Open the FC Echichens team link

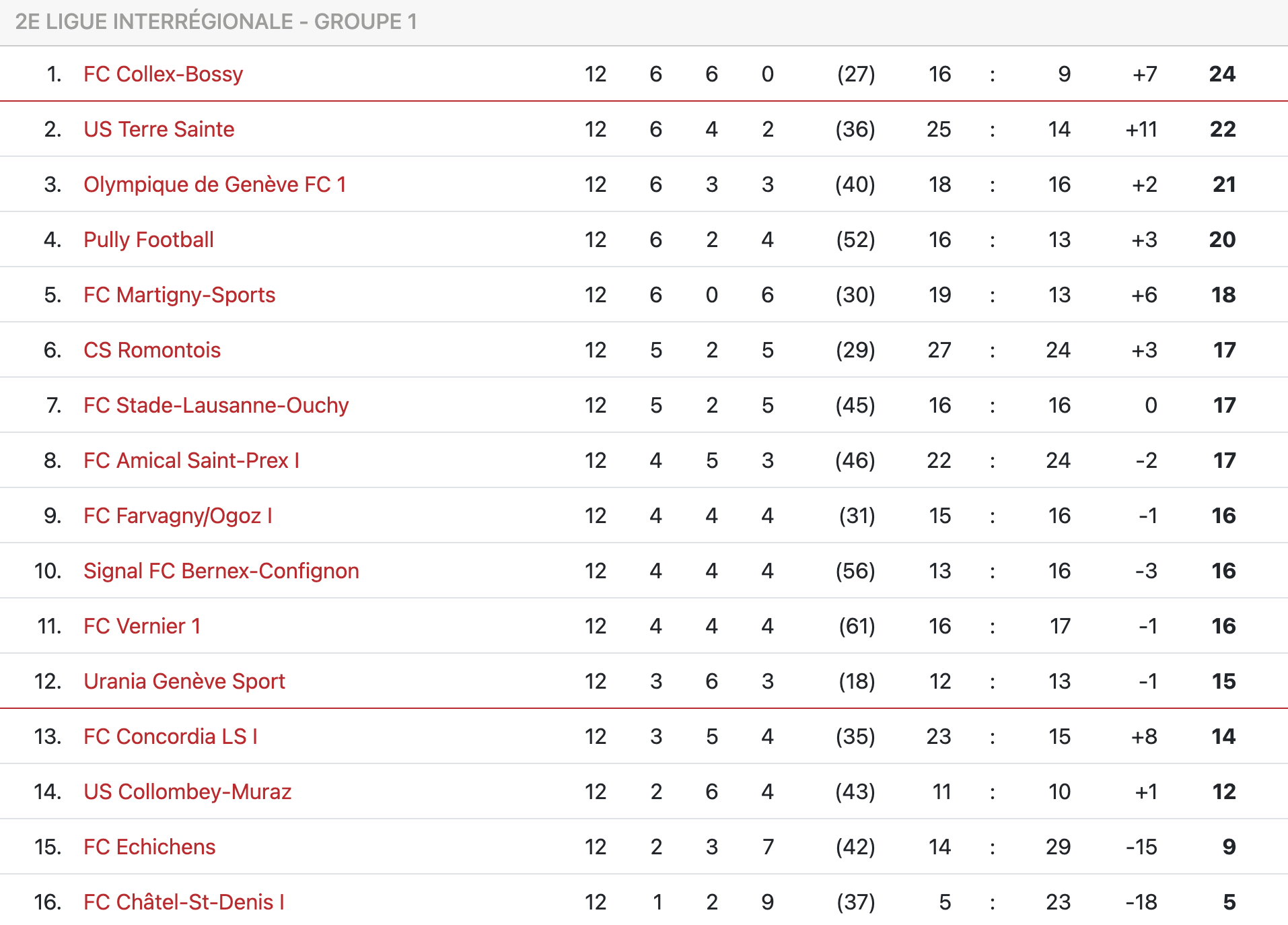click(x=149, y=847)
